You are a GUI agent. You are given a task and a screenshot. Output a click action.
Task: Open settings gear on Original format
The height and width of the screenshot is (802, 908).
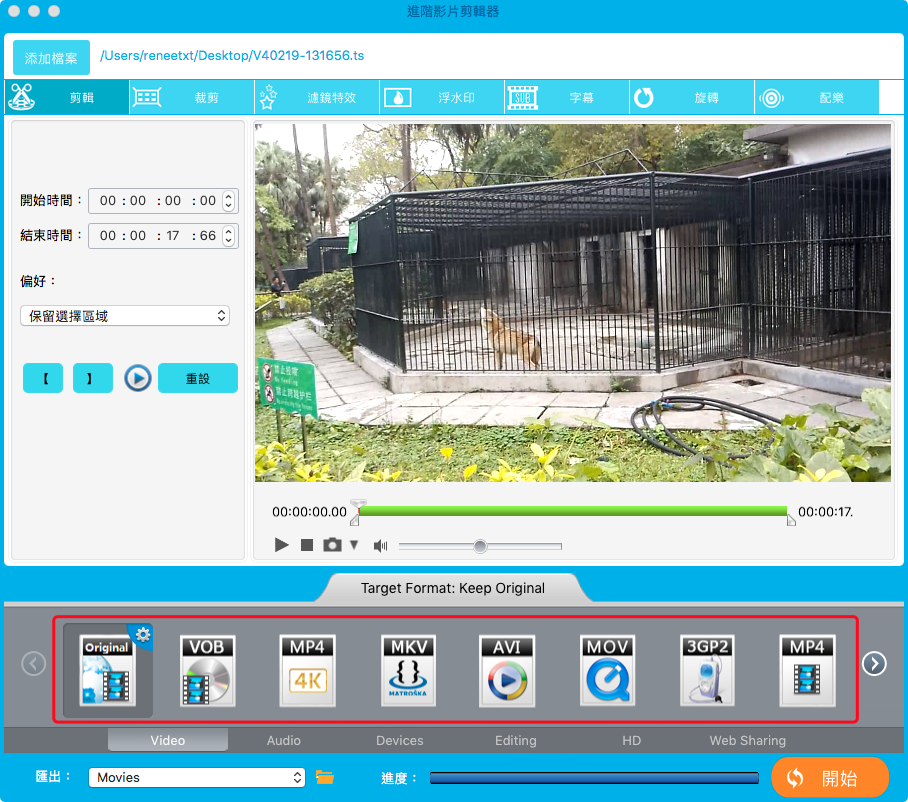pos(142,635)
